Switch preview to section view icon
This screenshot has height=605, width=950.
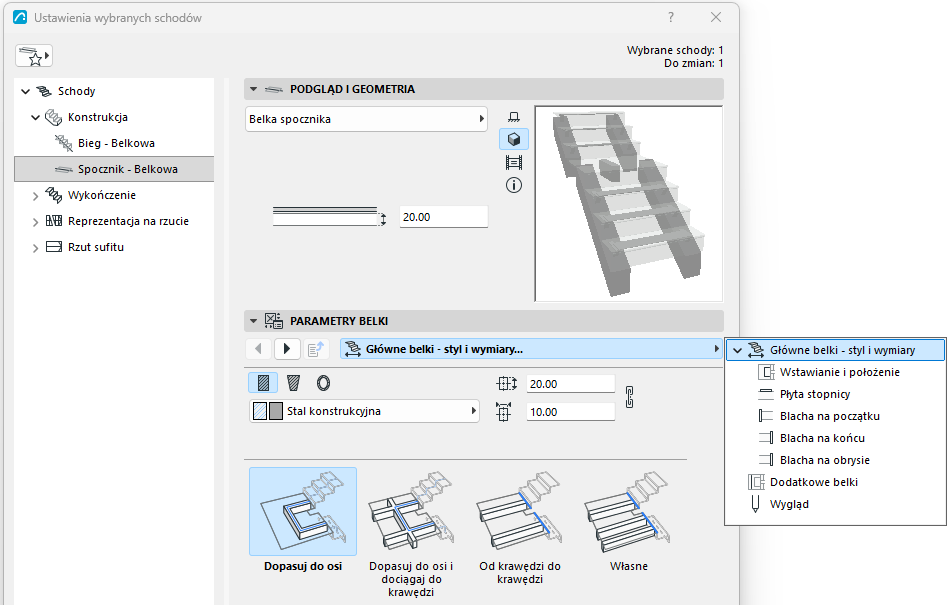click(514, 162)
